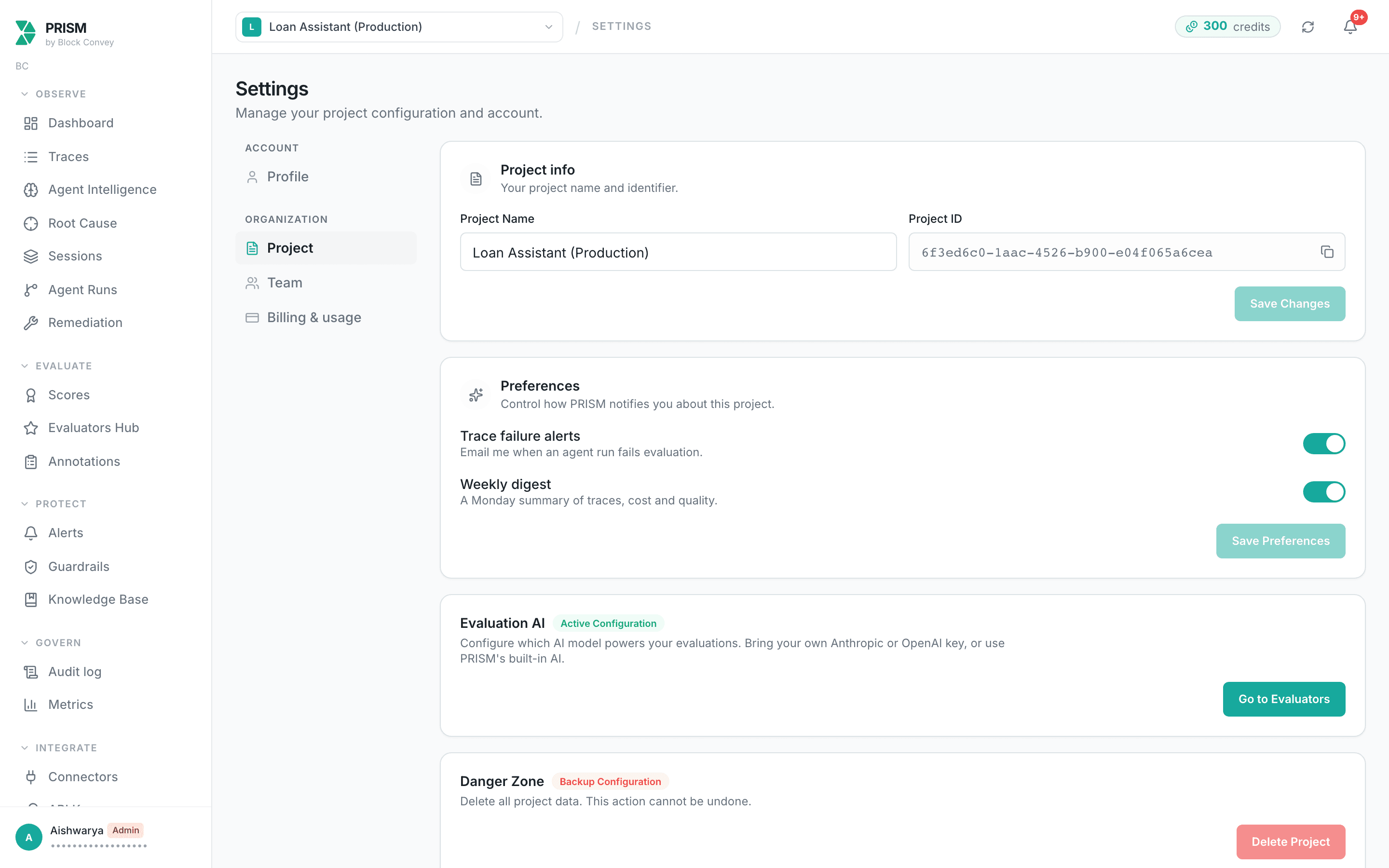Click the Active Configuration badge

click(608, 624)
